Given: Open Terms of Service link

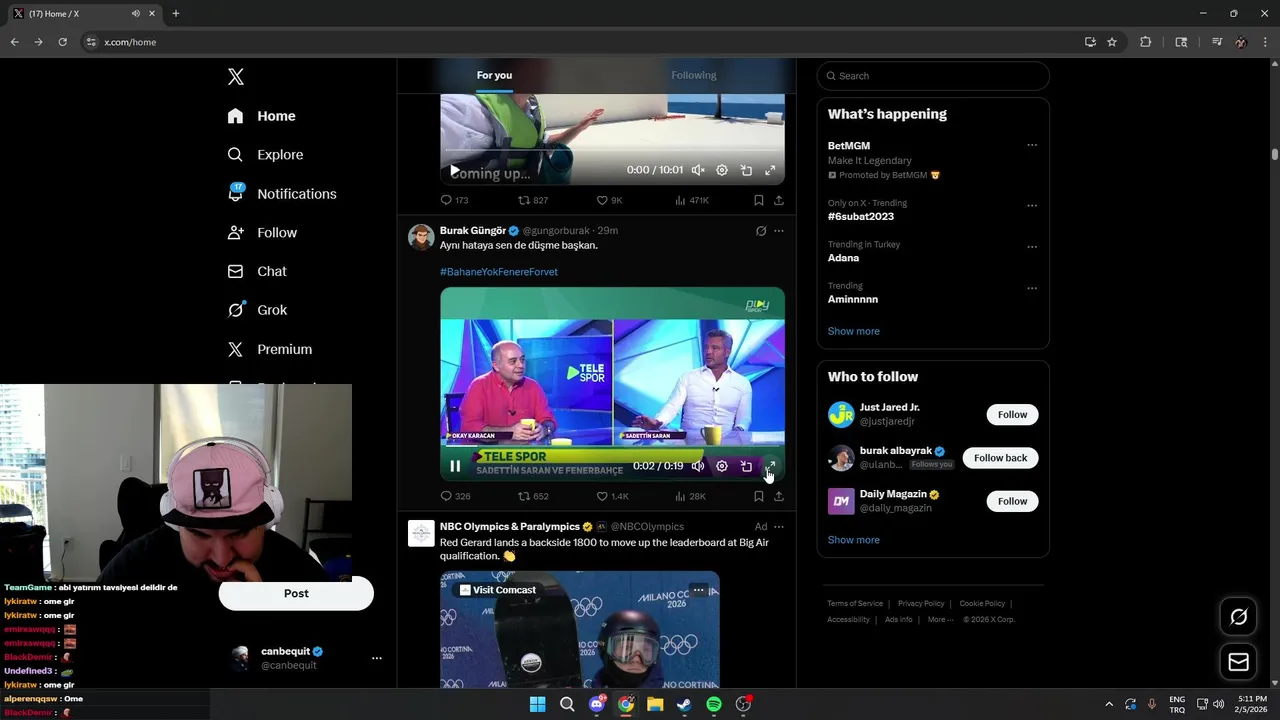Looking at the screenshot, I should point(855,604).
